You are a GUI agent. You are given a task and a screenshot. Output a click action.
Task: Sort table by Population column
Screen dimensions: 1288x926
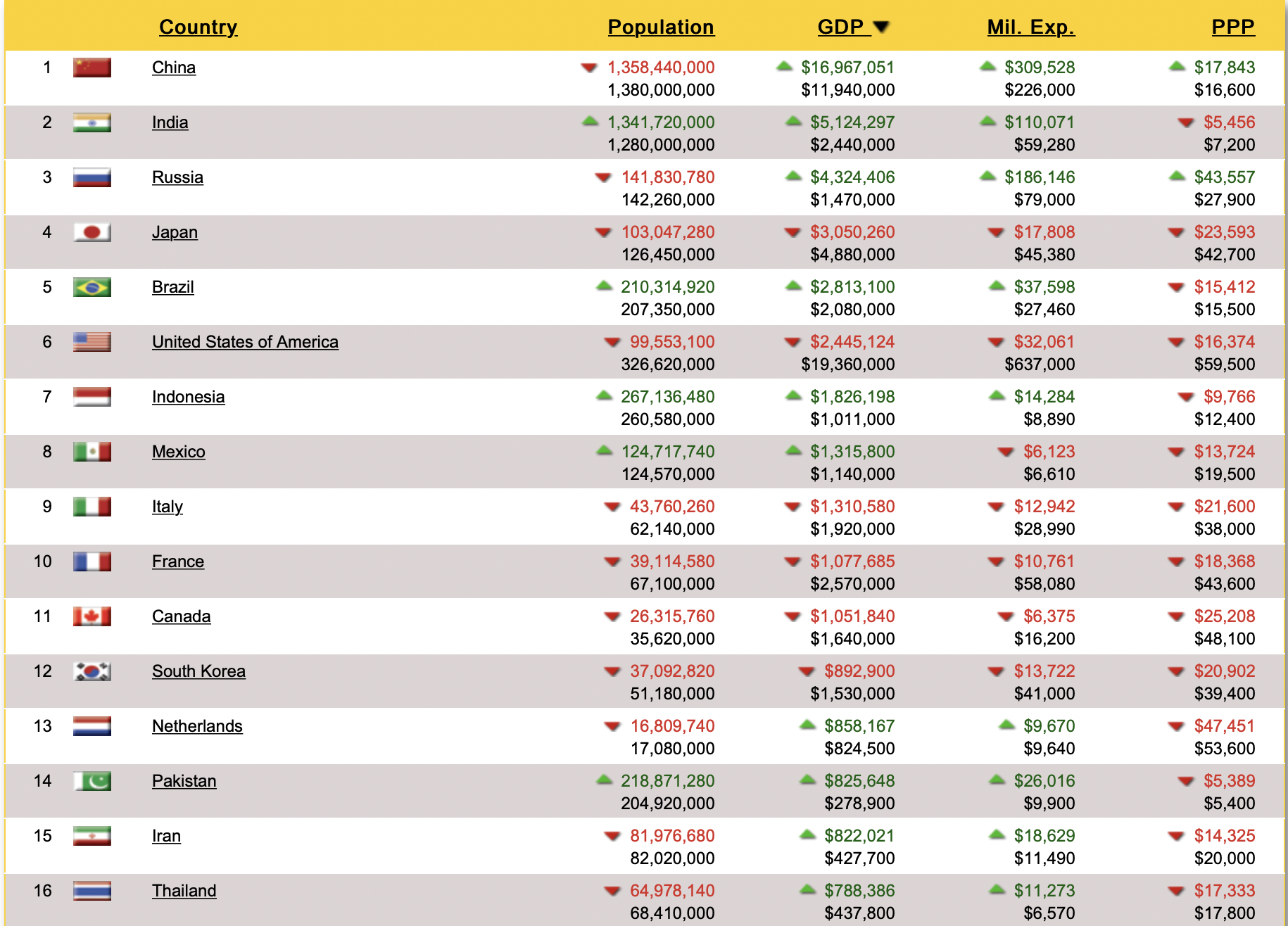[660, 27]
